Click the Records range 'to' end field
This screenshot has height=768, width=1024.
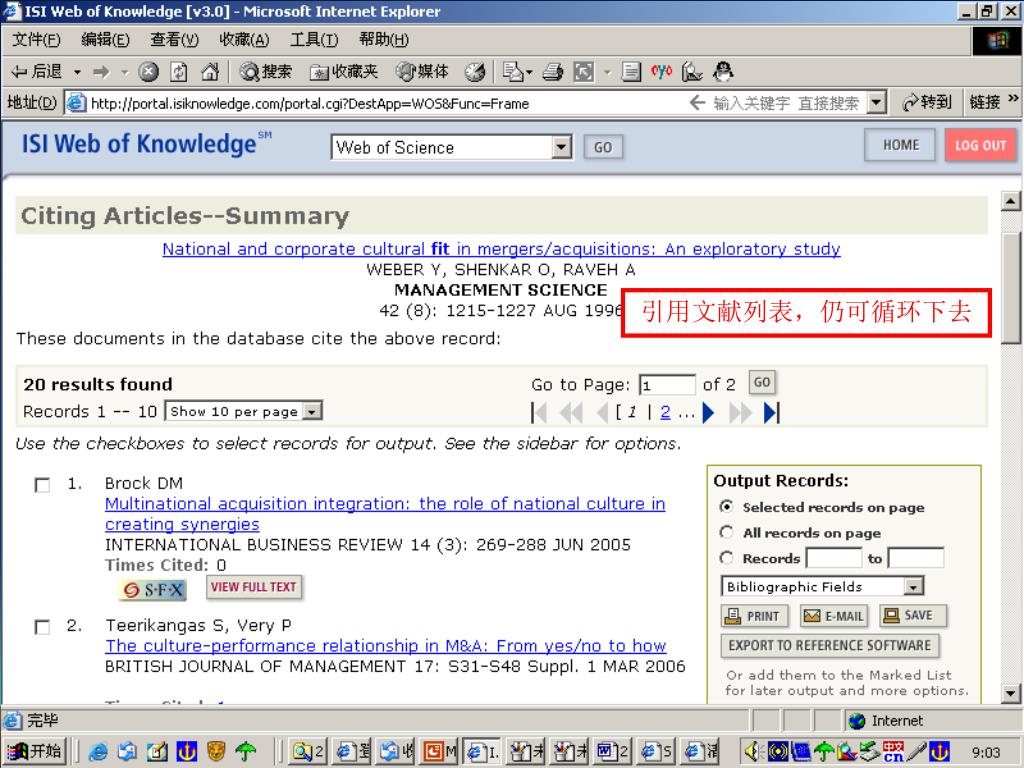pyautogui.click(x=916, y=558)
